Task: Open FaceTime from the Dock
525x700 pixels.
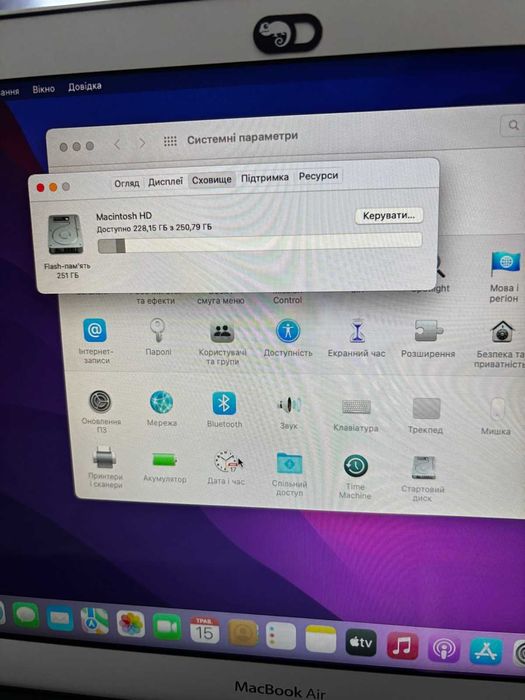Action: [167, 627]
